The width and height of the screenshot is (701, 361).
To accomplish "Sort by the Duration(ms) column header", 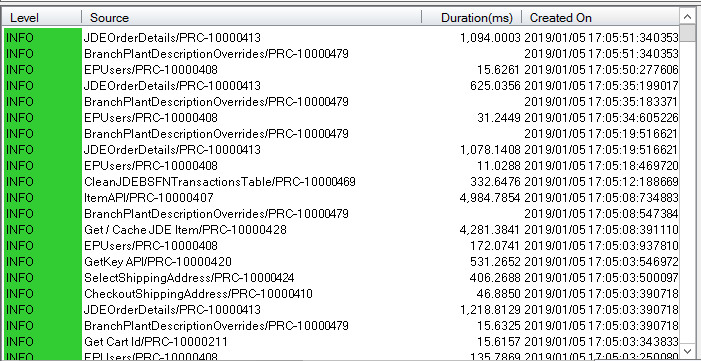I will click(x=472, y=17).
